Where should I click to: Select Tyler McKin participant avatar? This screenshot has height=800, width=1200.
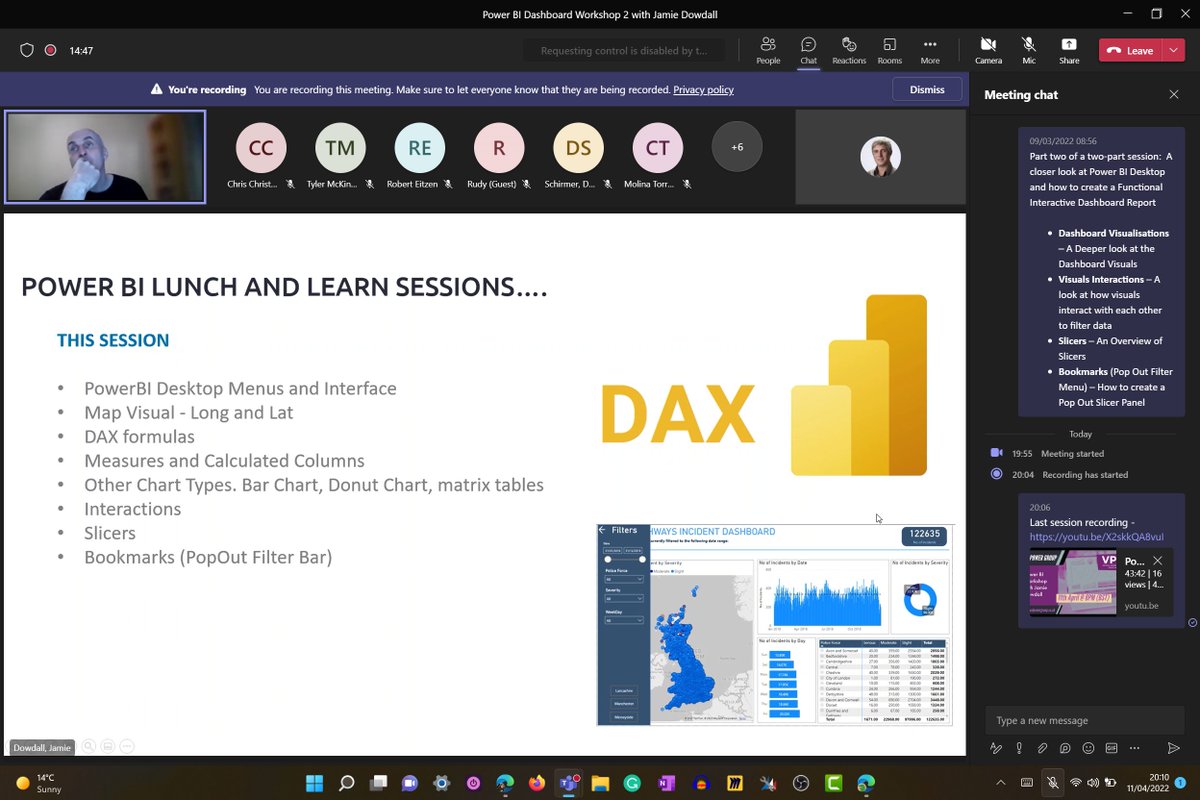coord(340,148)
